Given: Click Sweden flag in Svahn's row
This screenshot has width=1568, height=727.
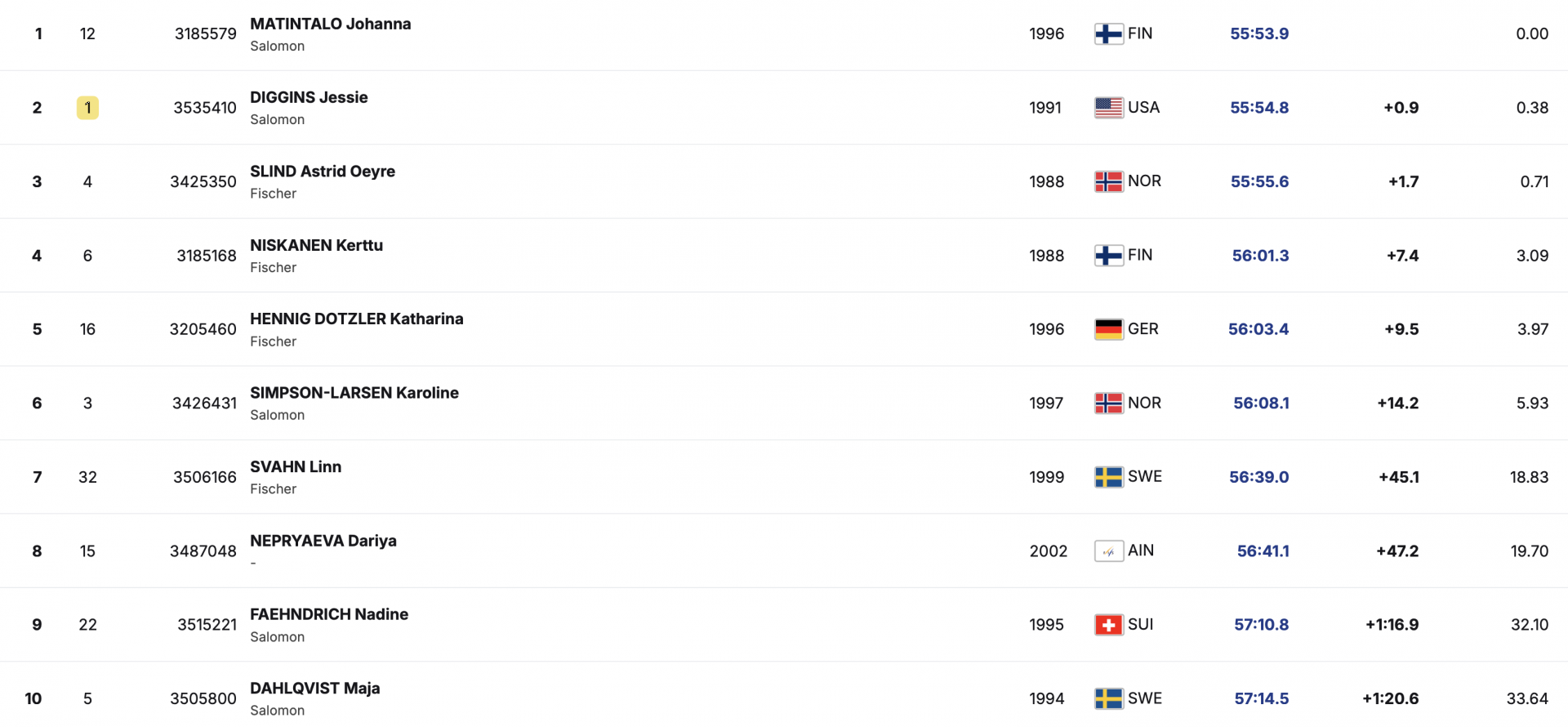Looking at the screenshot, I should (x=1108, y=477).
